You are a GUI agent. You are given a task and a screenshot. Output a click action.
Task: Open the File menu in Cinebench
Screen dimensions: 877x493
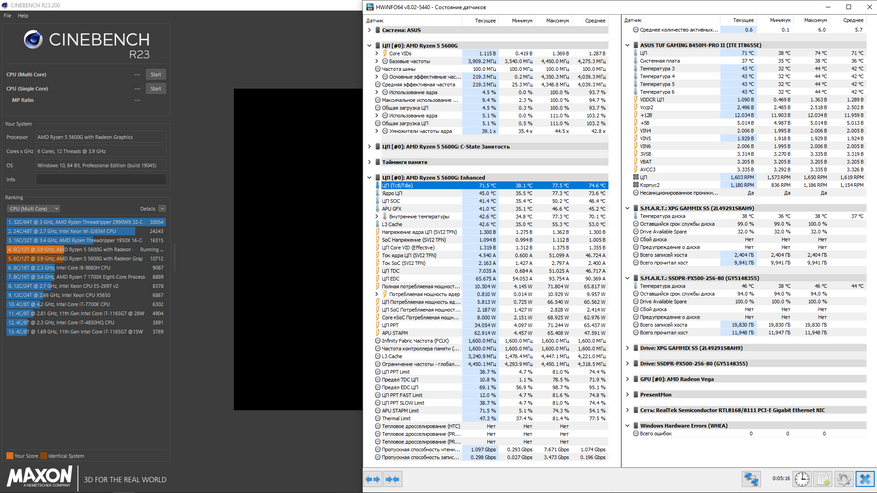pos(7,16)
